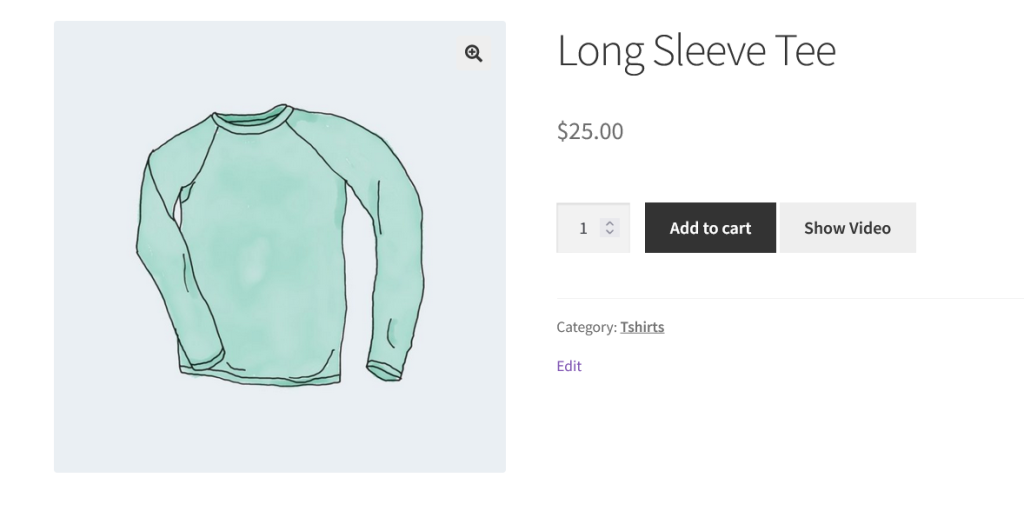Click the divider line below the cart buttons
1024x524 pixels.
point(790,298)
